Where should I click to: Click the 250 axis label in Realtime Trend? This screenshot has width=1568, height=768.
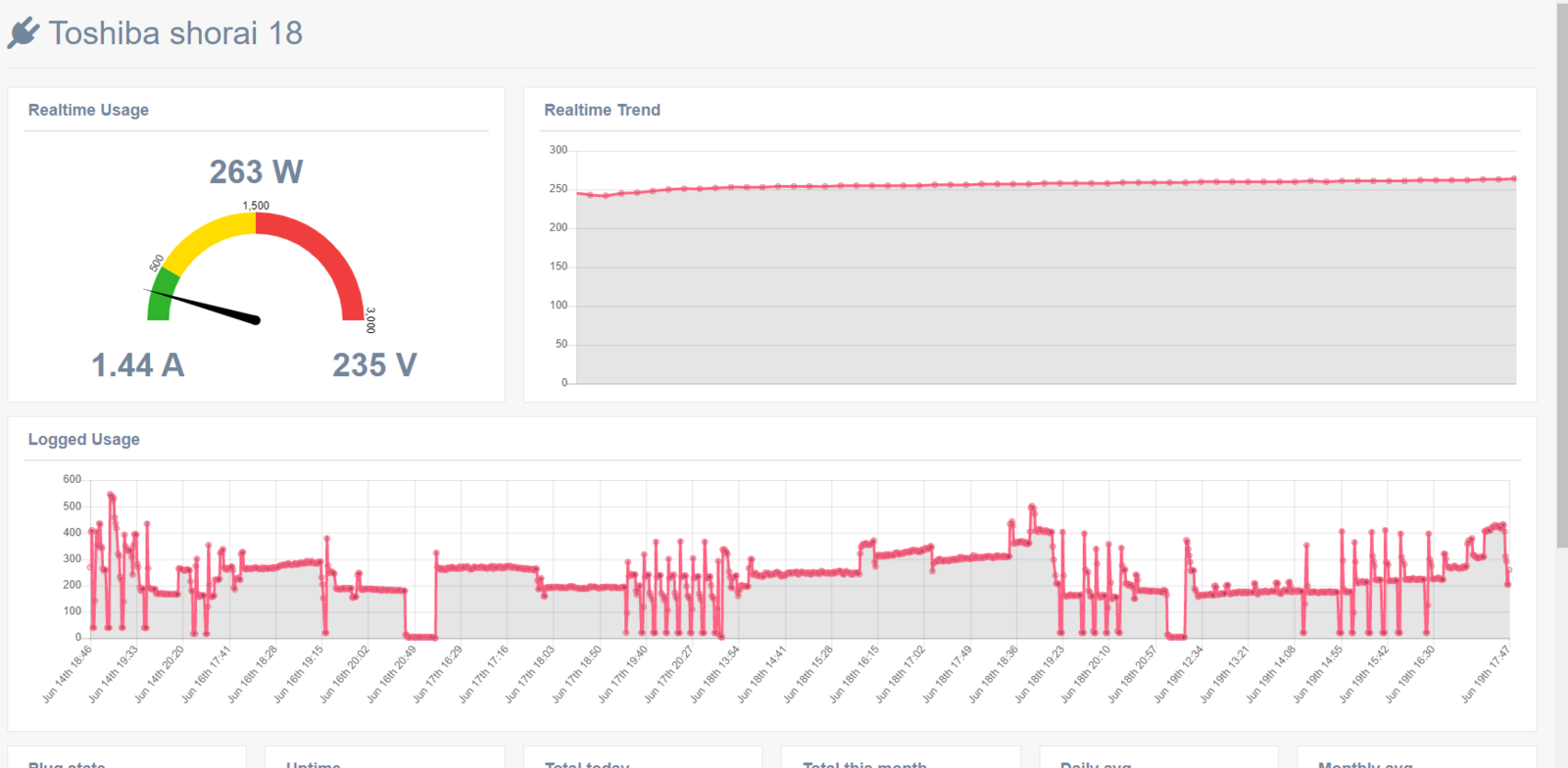pyautogui.click(x=559, y=188)
